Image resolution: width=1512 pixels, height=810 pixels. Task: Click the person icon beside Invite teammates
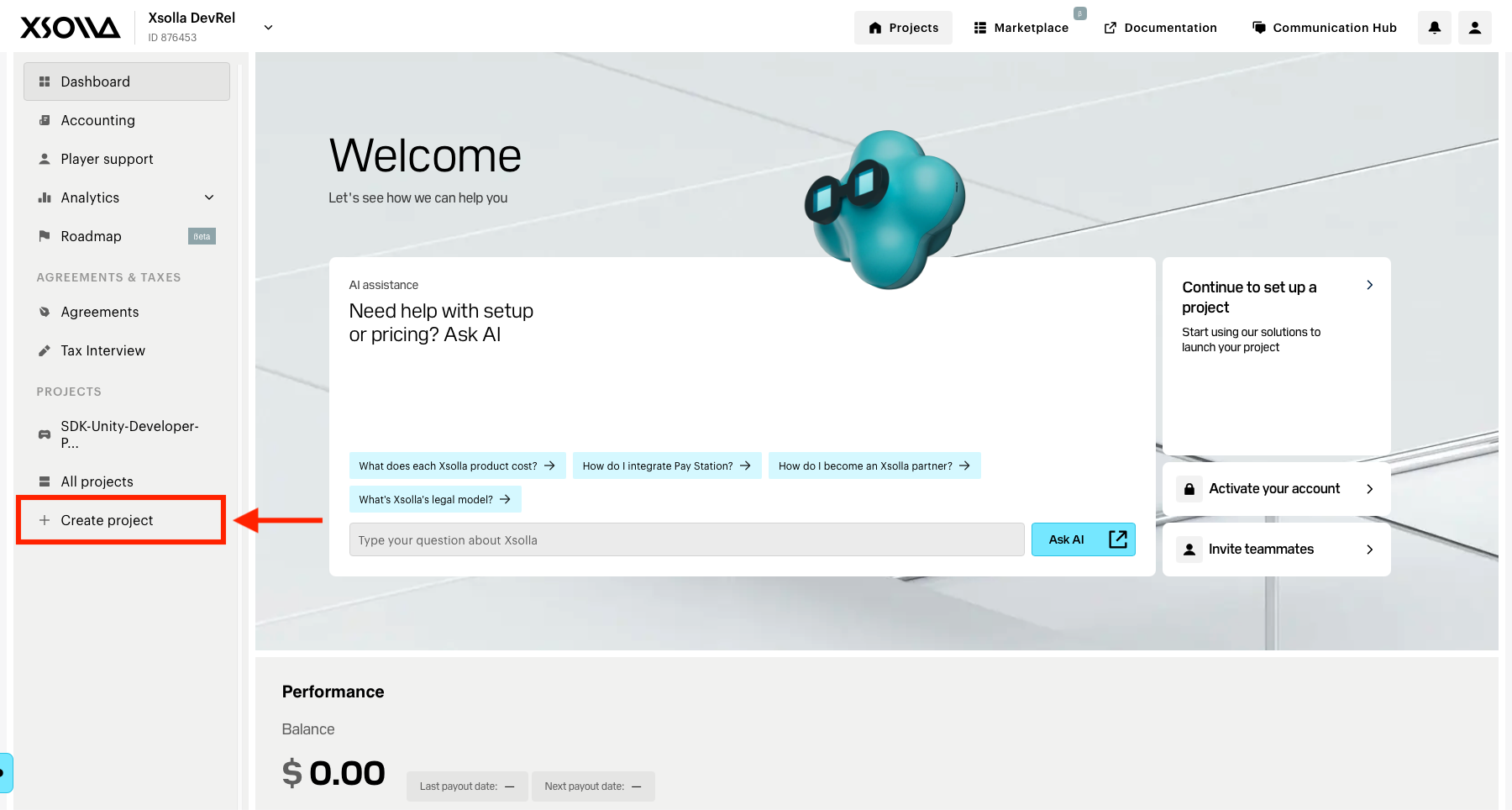pos(1189,550)
